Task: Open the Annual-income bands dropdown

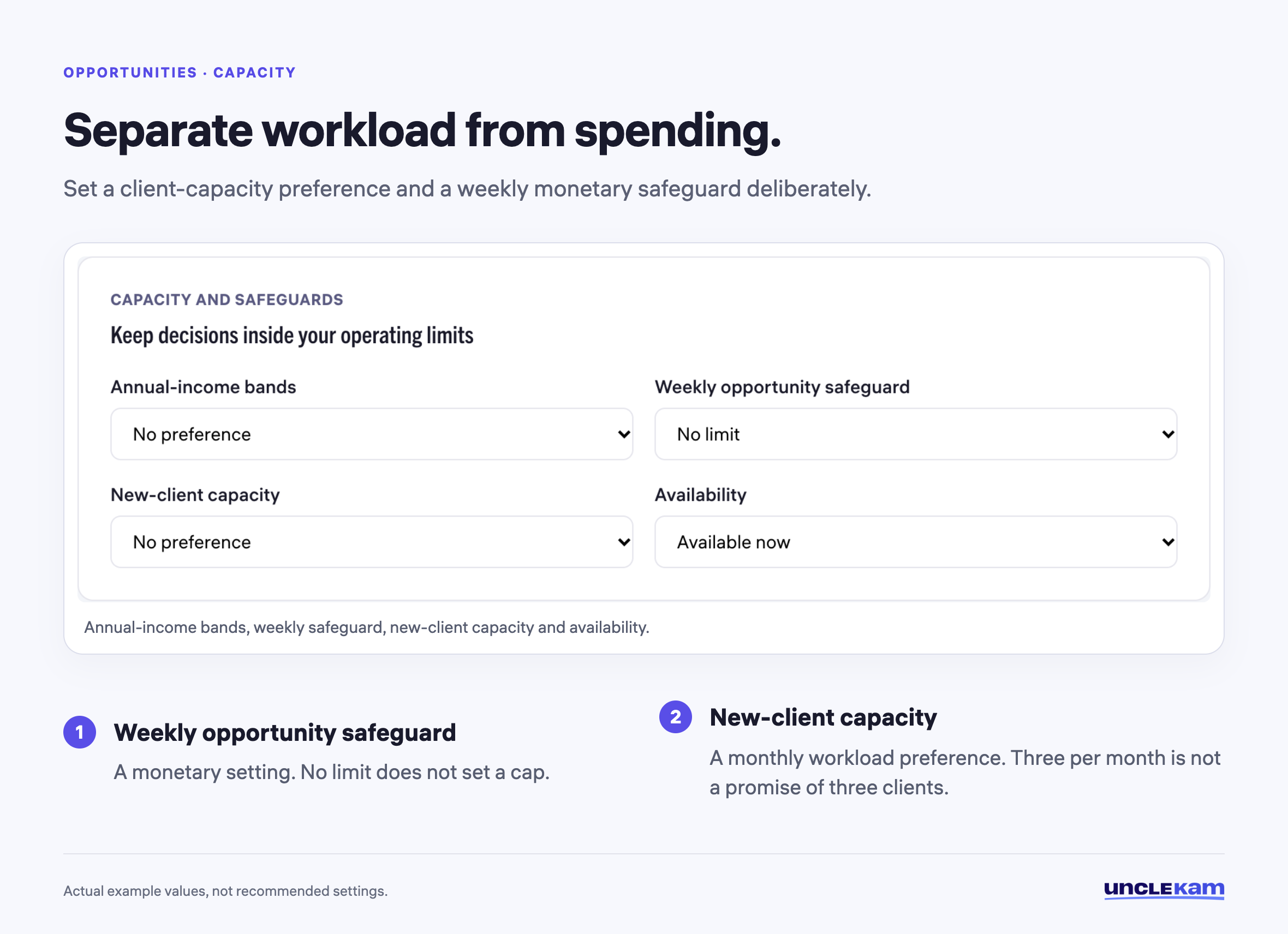Action: [x=372, y=434]
